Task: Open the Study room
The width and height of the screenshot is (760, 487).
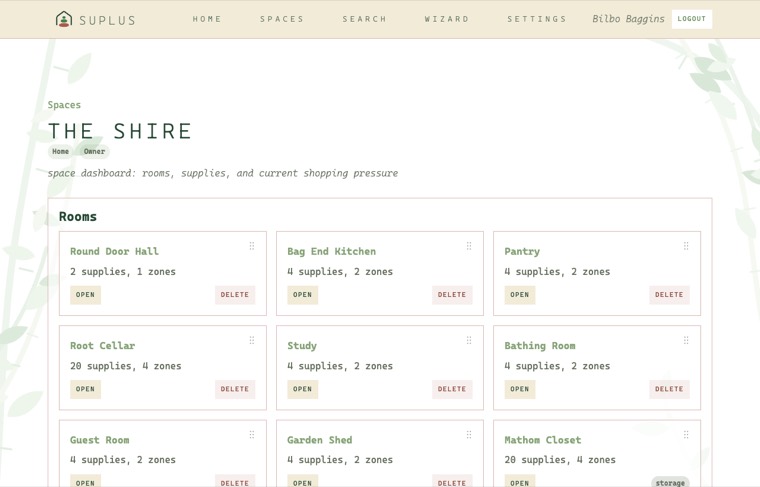Action: 302,389
